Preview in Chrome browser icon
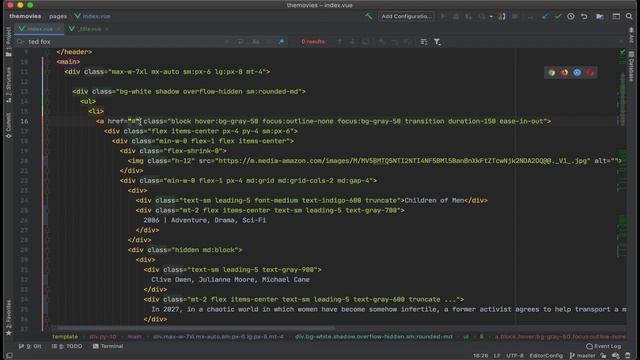Screen dimensions: 640x360 [x=552, y=73]
